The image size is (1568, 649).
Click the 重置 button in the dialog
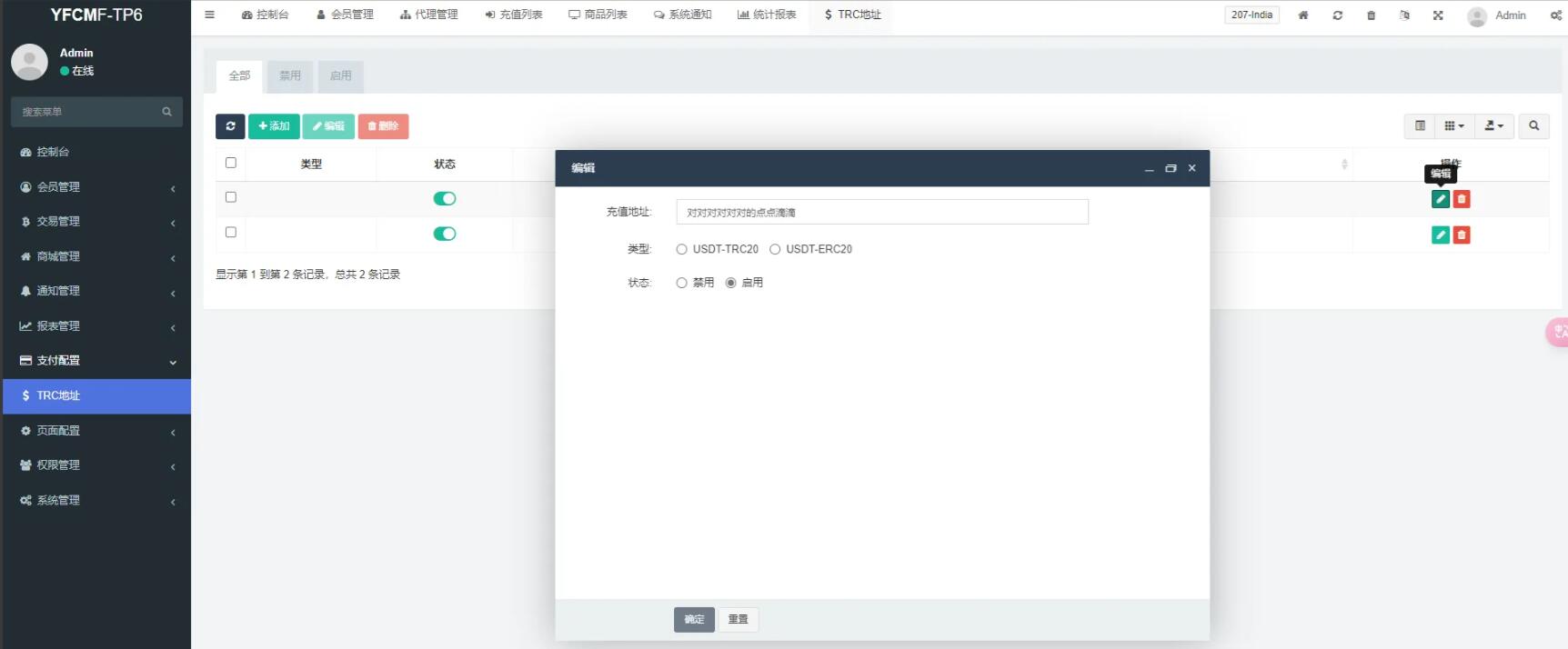(x=739, y=620)
